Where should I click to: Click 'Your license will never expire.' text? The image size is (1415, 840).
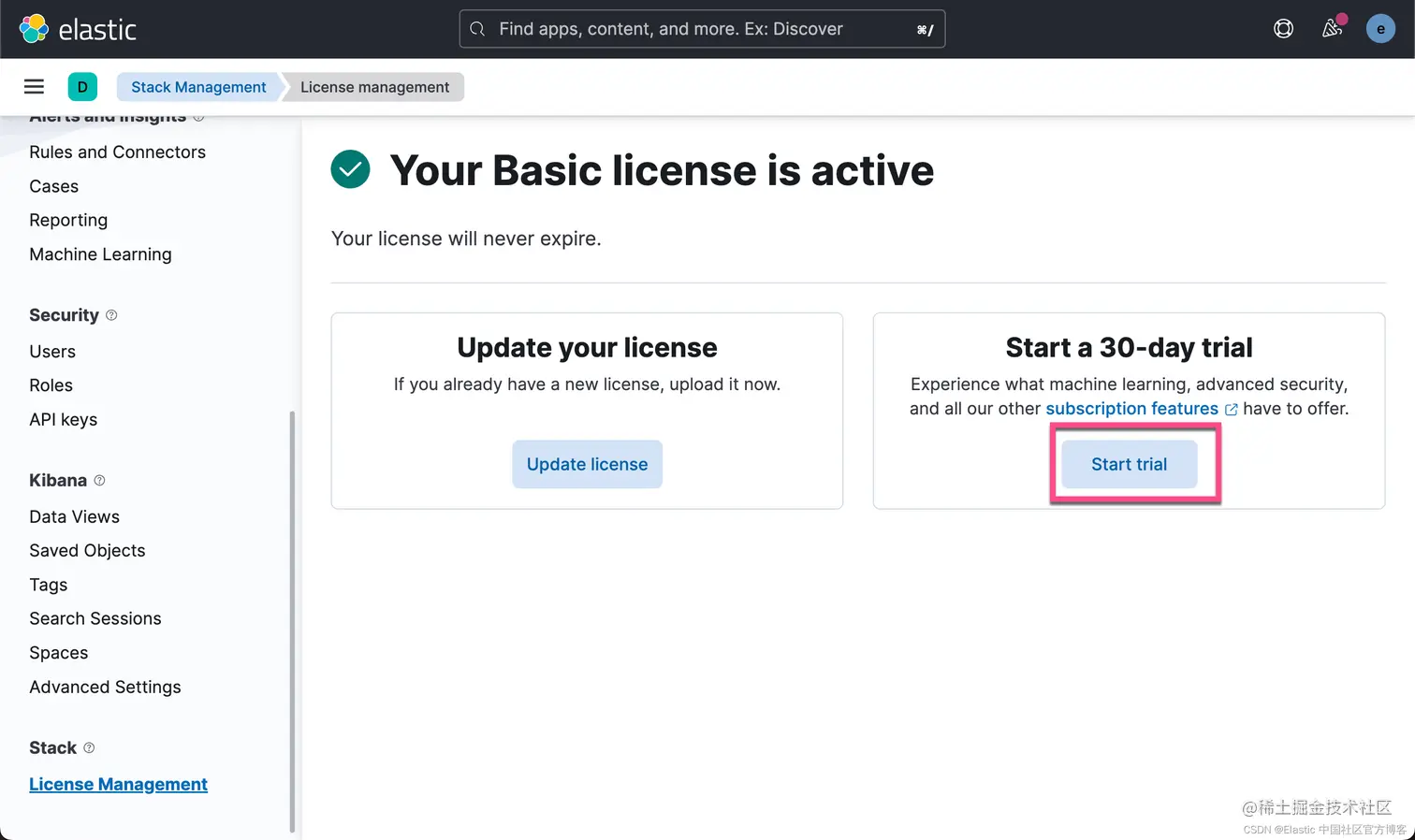pyautogui.click(x=466, y=239)
